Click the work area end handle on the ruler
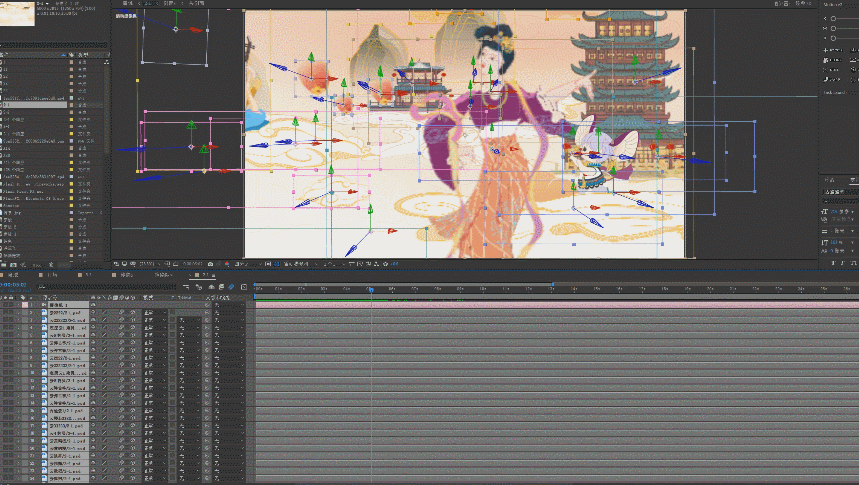Screen dimensions: 859x485 (x=553, y=284)
